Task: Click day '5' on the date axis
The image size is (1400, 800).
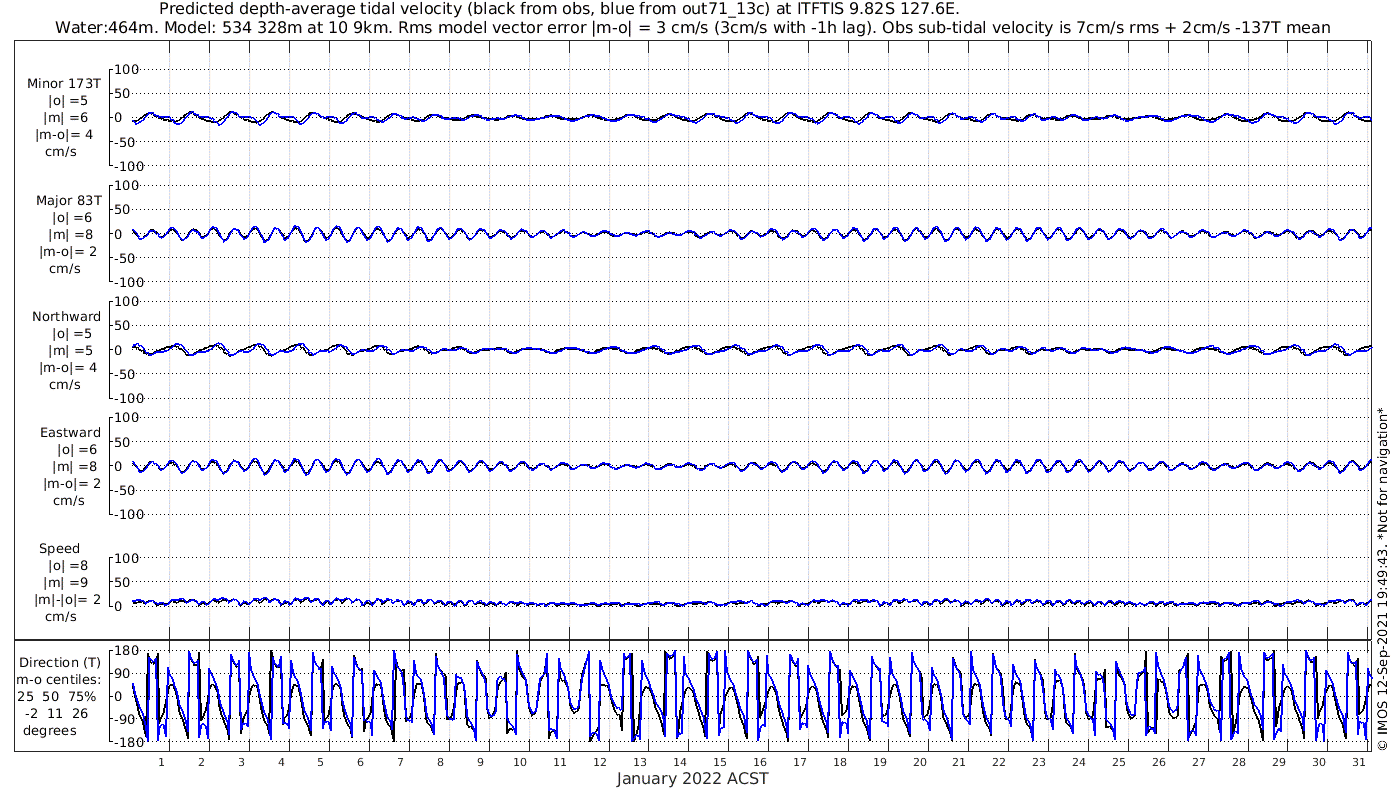Action: tap(321, 762)
